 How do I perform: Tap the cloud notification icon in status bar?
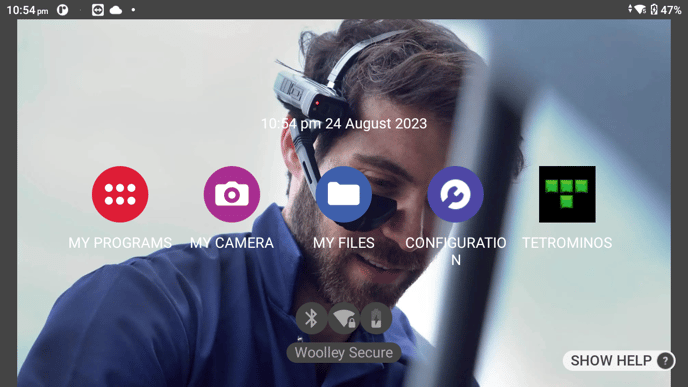[116, 10]
